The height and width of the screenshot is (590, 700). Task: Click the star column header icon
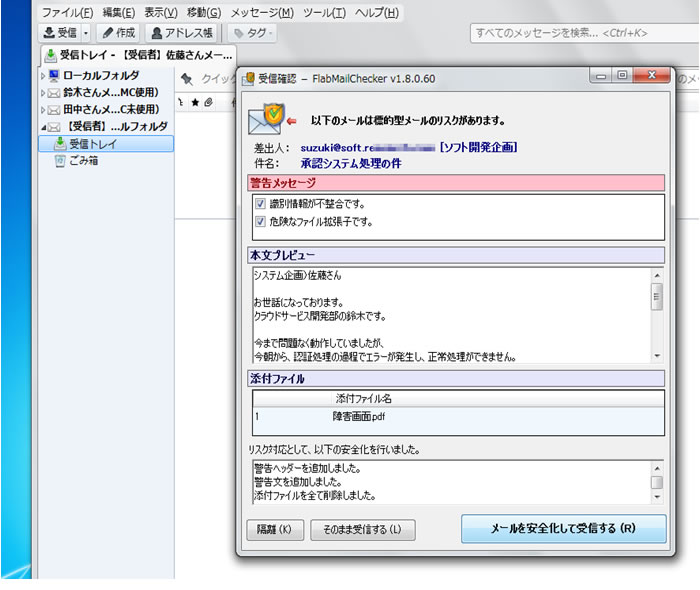tap(194, 101)
